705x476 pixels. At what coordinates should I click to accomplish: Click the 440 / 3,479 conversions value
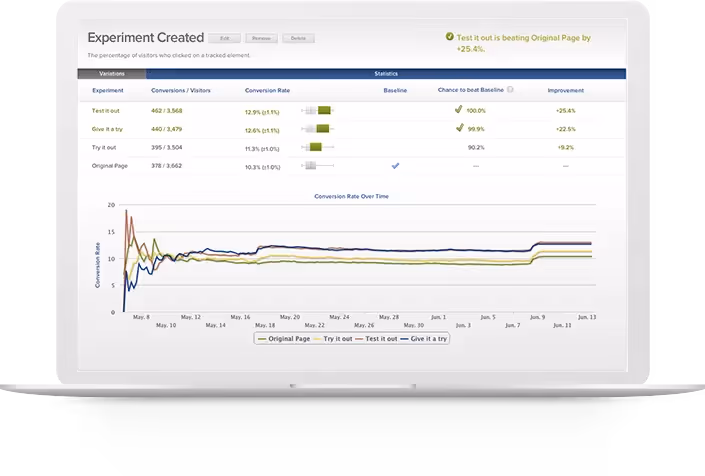click(x=166, y=129)
